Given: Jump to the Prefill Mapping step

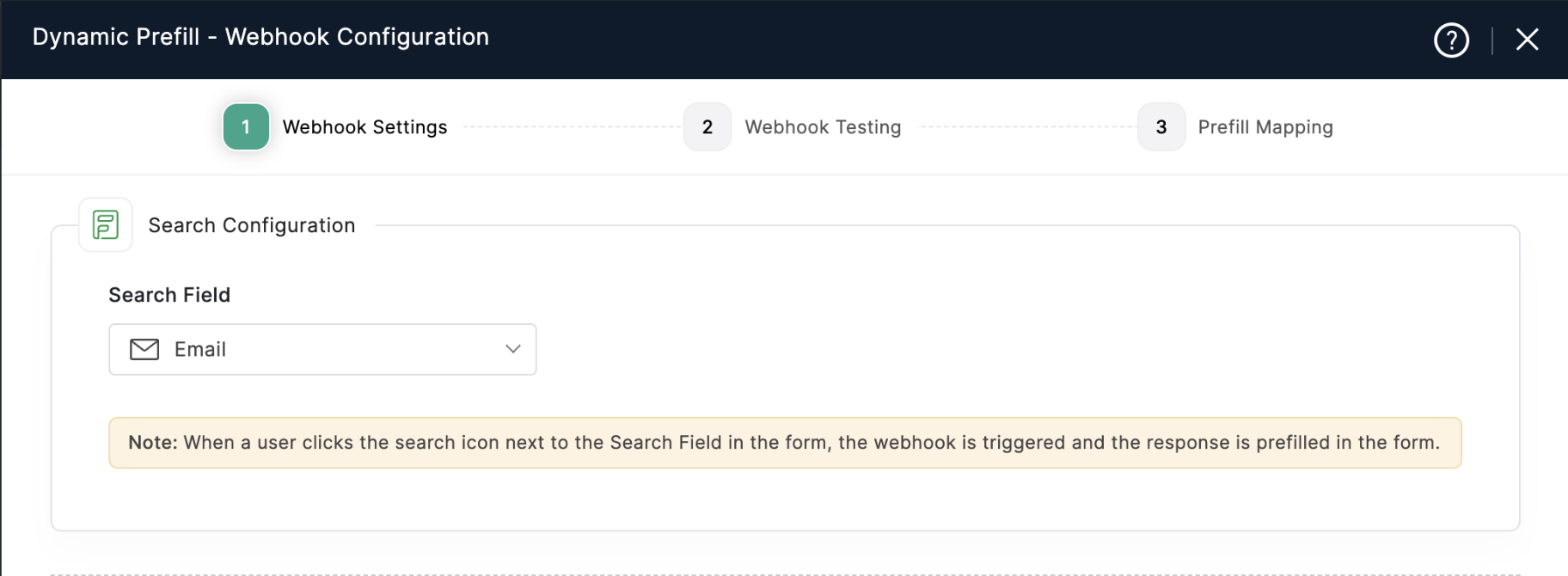Looking at the screenshot, I should [1265, 127].
